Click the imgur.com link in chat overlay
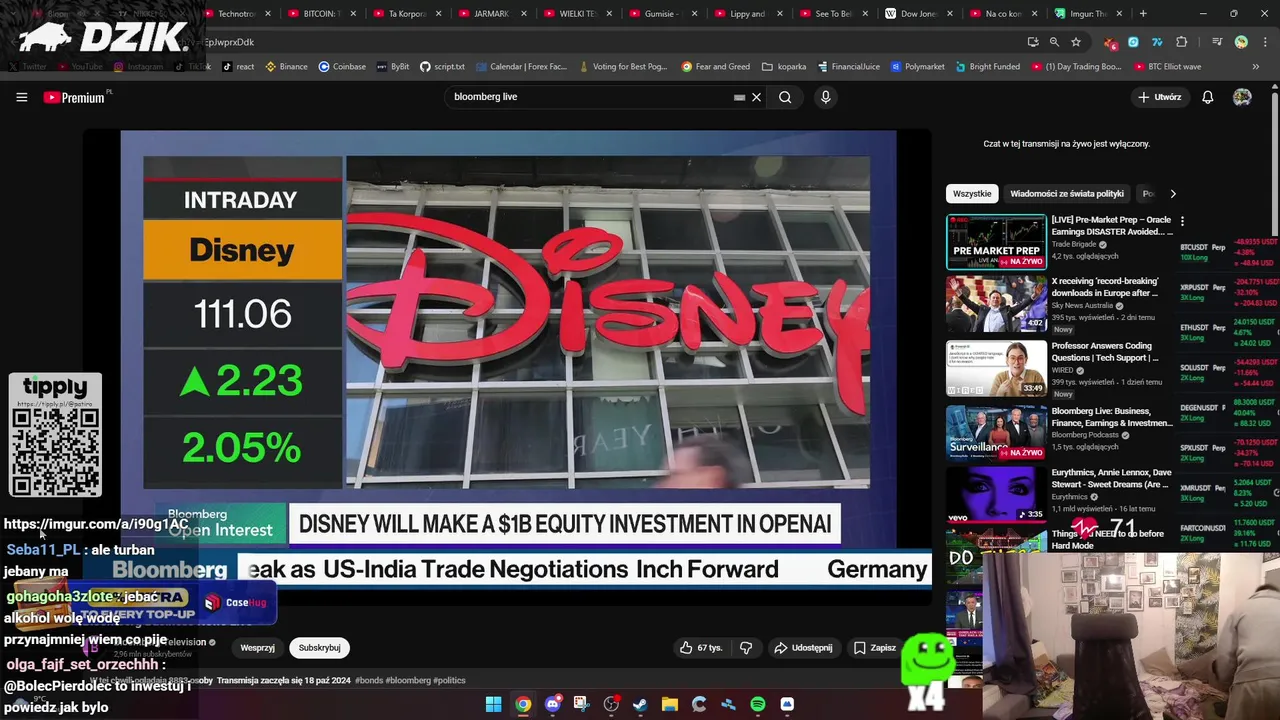Viewport: 1280px width, 720px height. click(x=96, y=524)
